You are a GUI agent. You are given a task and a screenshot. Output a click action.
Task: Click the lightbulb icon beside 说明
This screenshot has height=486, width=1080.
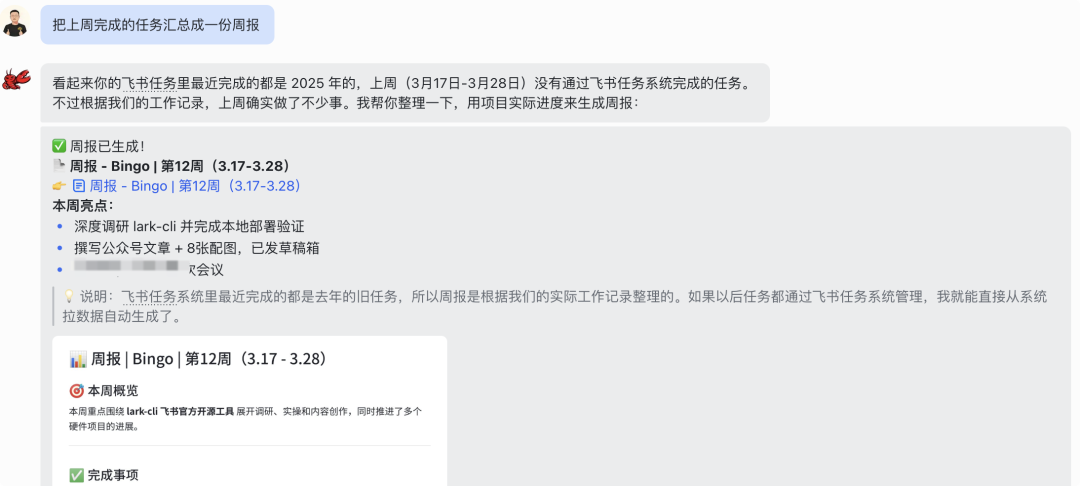click(x=69, y=297)
